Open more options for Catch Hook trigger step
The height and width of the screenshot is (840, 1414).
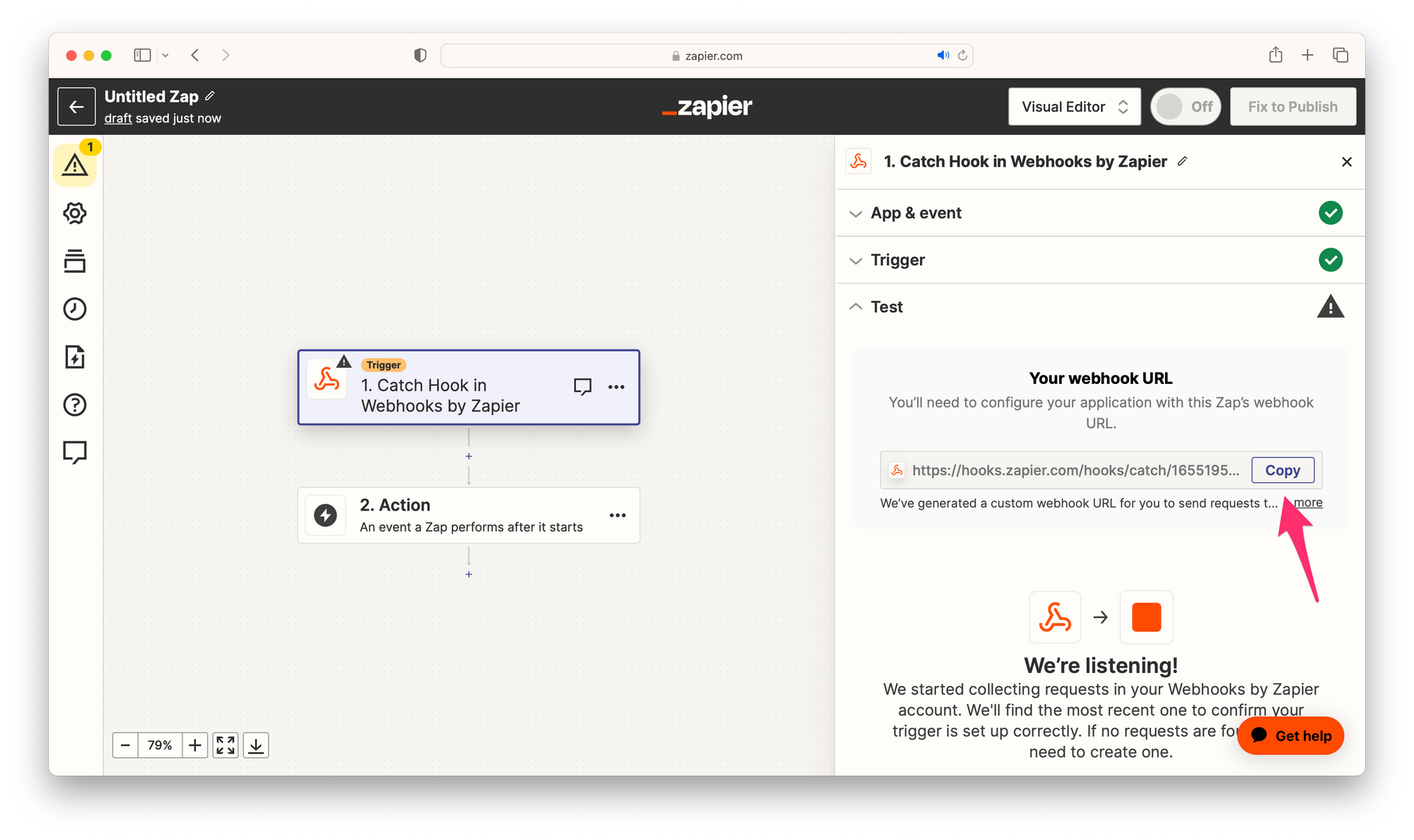point(617,387)
